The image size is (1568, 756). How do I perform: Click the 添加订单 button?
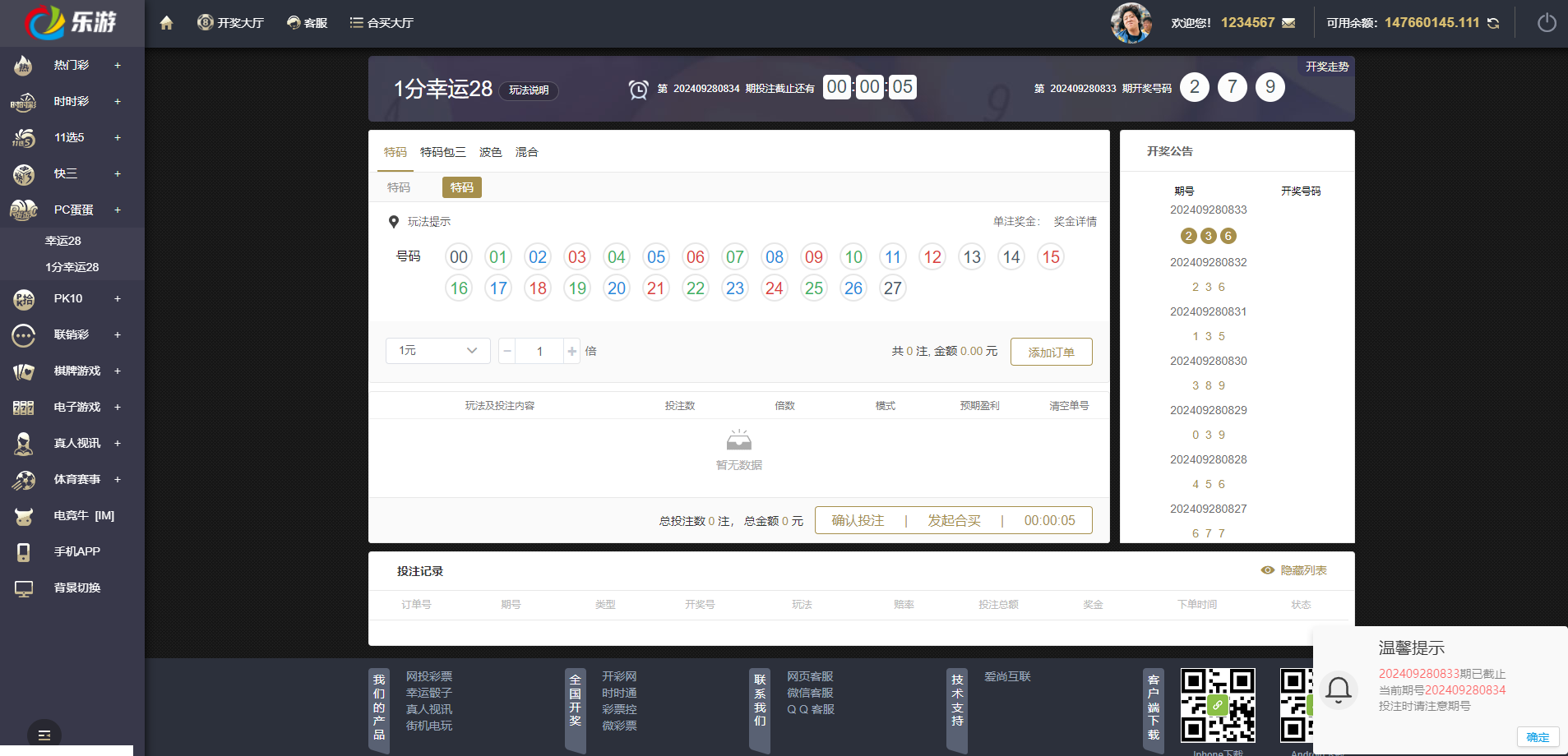coord(1051,351)
